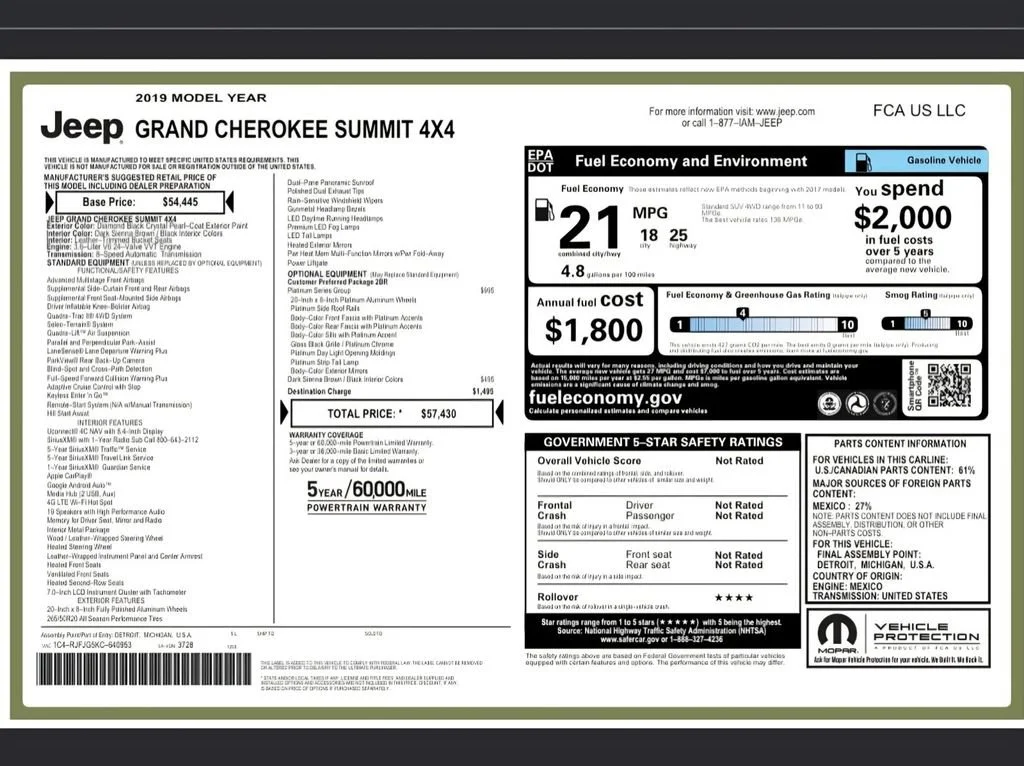This screenshot has width=1024, height=766.
Task: Click the Quadra-Lift Air Suspension line
Action: tap(88, 333)
